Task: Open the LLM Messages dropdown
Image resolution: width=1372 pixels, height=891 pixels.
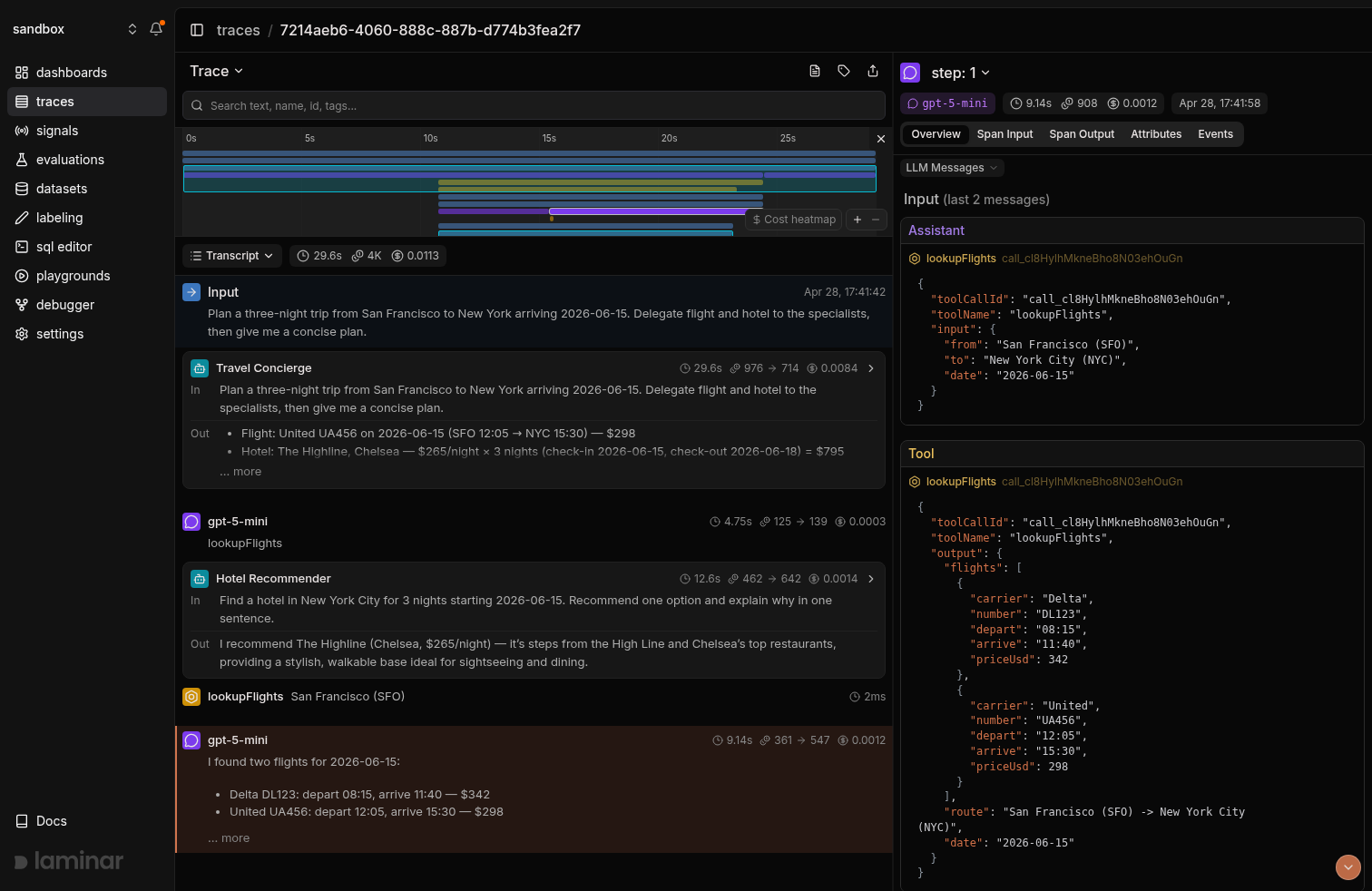Action: [x=952, y=168]
